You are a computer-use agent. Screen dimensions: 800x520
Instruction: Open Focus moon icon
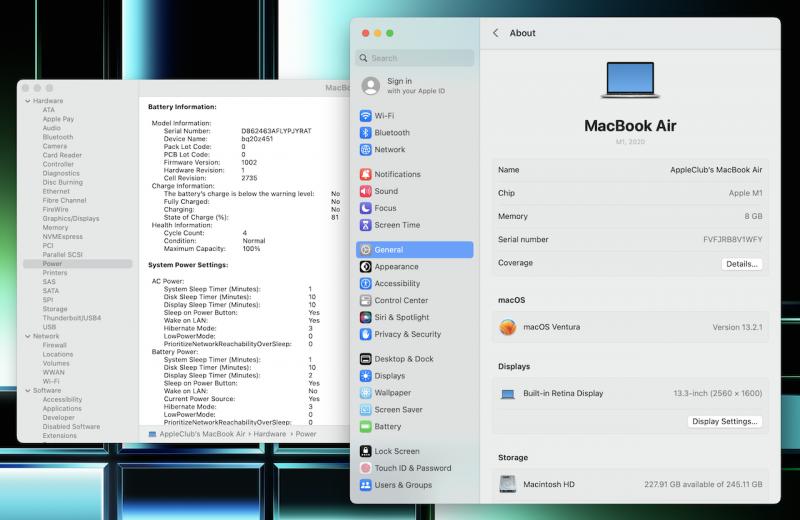point(365,208)
